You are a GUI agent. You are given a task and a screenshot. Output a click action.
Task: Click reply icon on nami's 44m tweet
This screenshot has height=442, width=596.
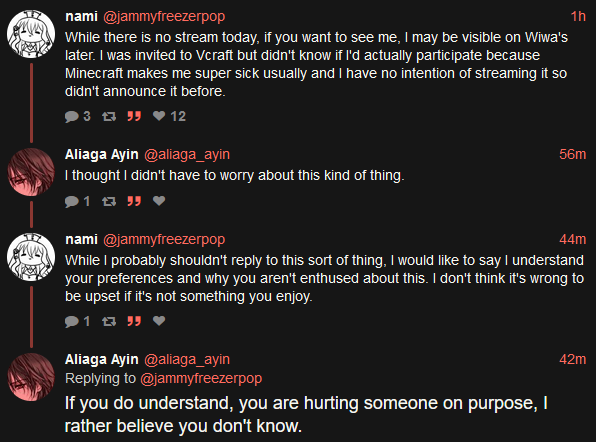pos(71,322)
